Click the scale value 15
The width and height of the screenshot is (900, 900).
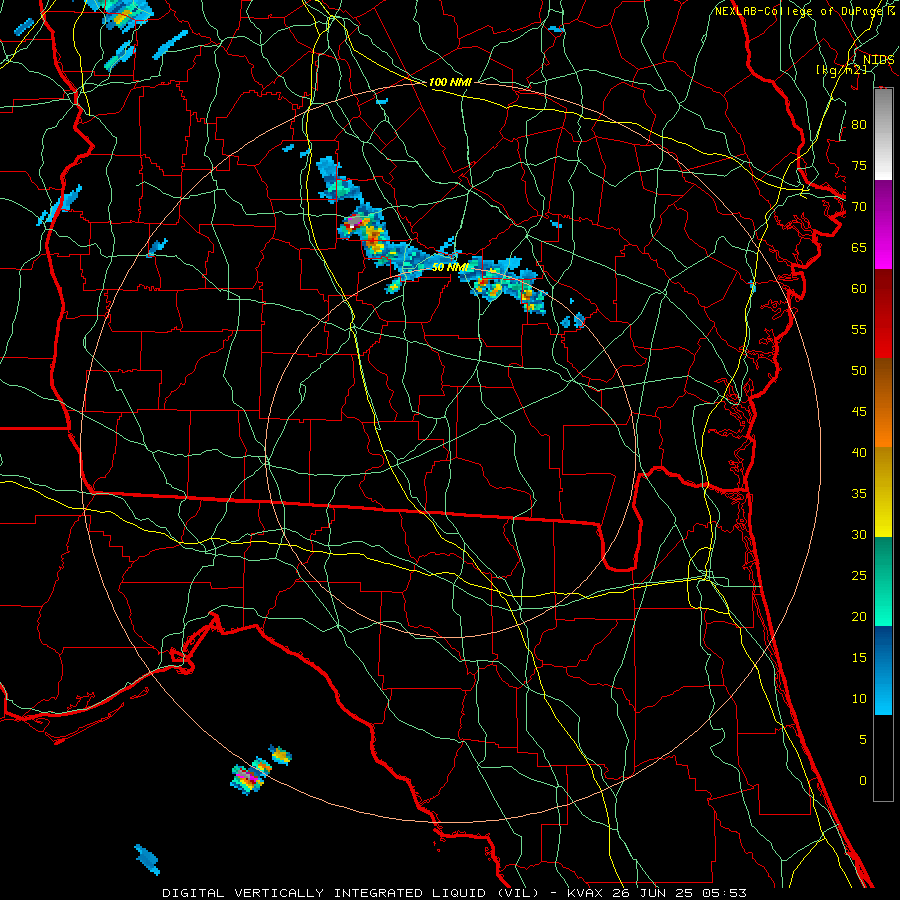coord(859,657)
